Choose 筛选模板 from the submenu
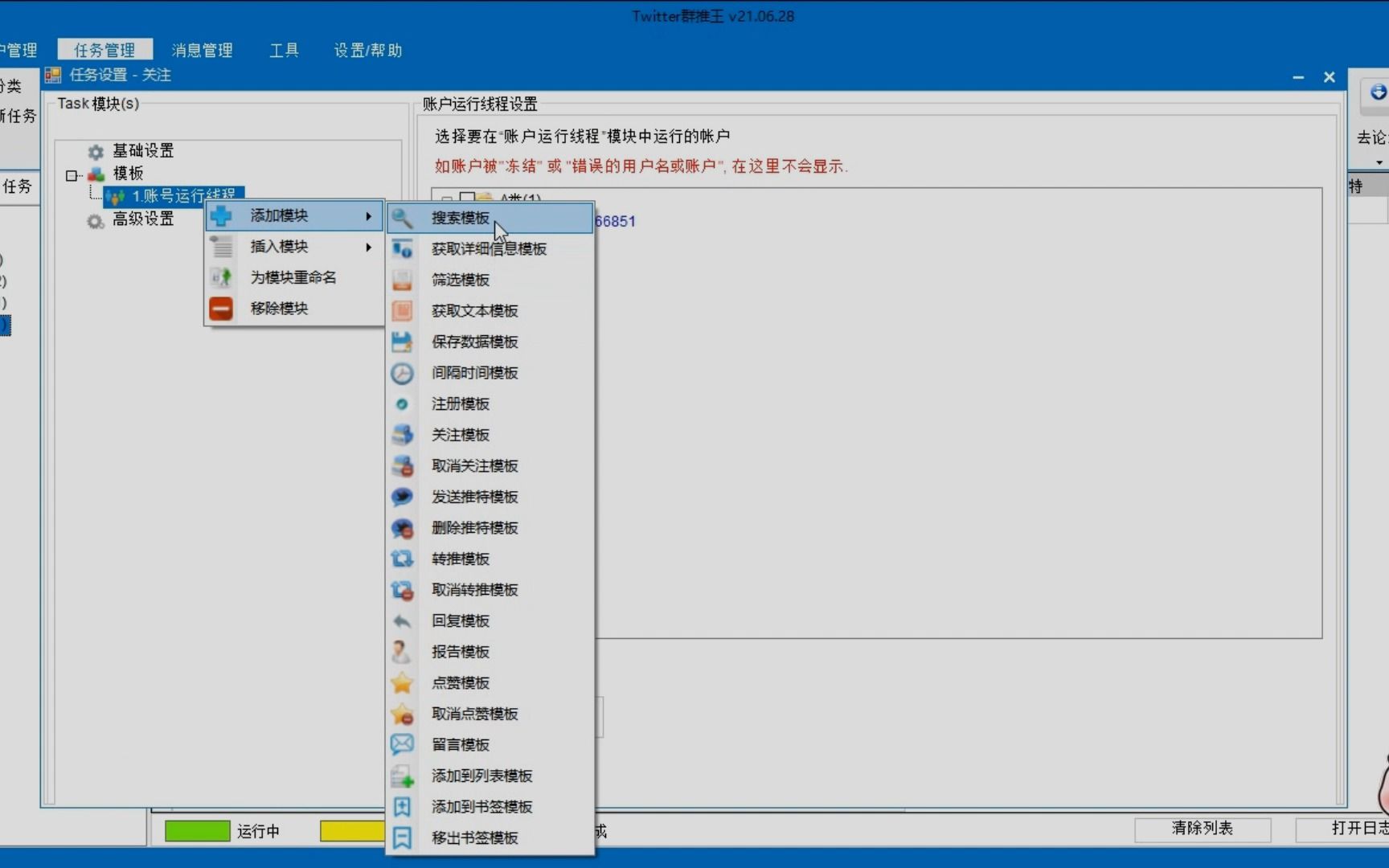The height and width of the screenshot is (868, 1389). pyautogui.click(x=490, y=280)
